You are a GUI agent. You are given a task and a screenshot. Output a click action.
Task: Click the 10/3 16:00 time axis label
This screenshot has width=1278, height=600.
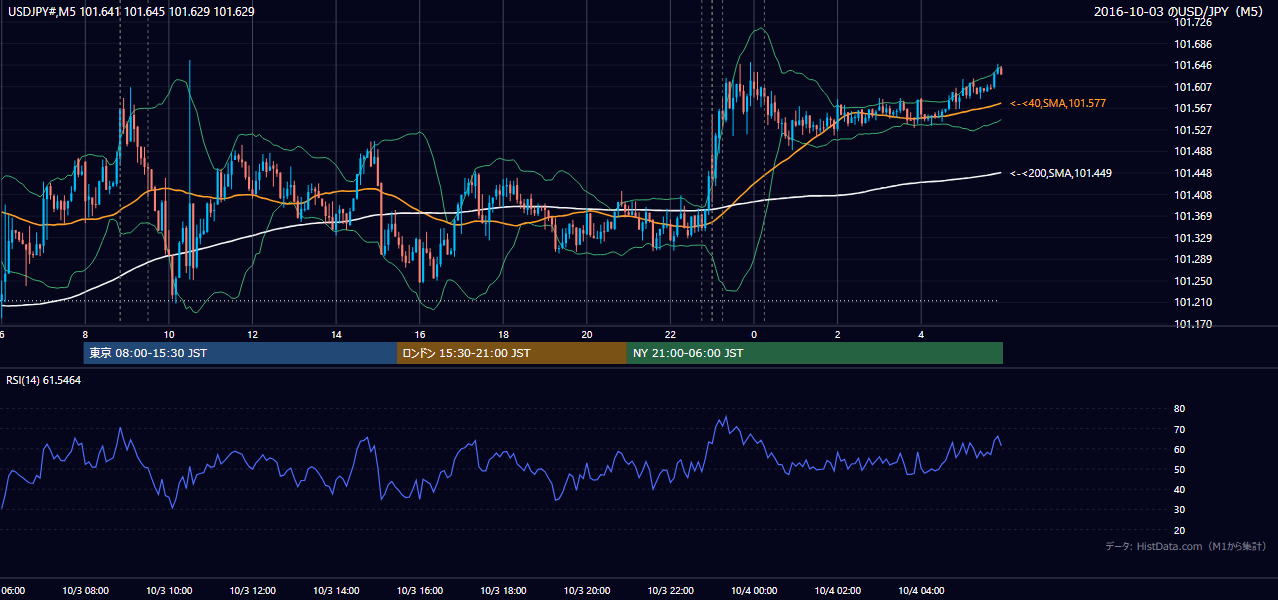tap(420, 590)
